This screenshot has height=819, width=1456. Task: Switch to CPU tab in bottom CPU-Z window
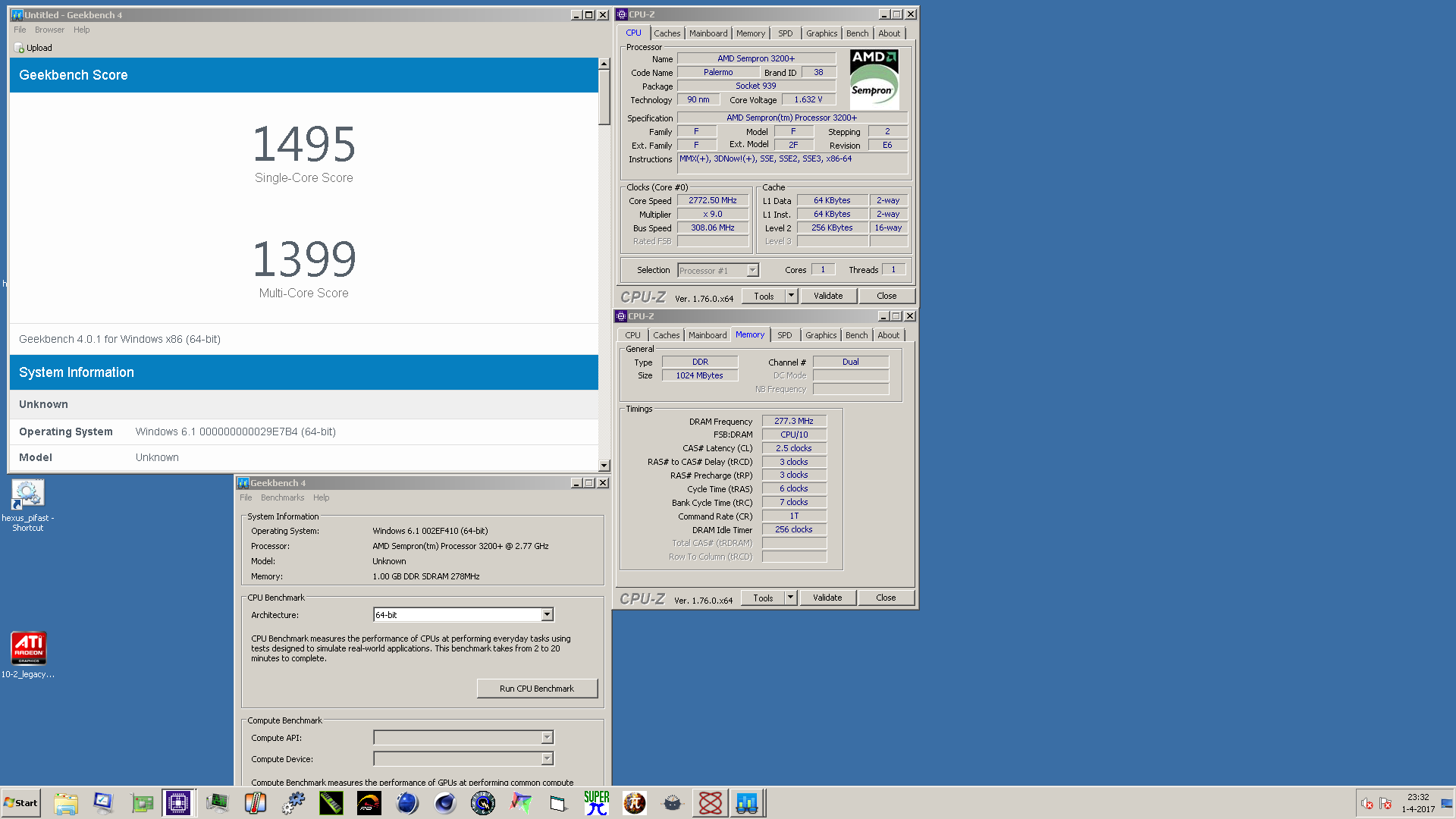(633, 335)
